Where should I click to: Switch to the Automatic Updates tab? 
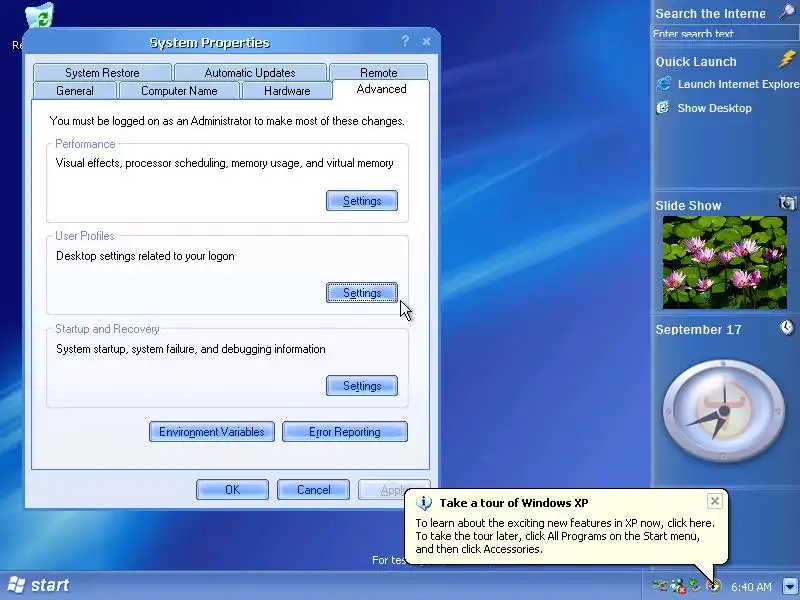pyautogui.click(x=250, y=72)
